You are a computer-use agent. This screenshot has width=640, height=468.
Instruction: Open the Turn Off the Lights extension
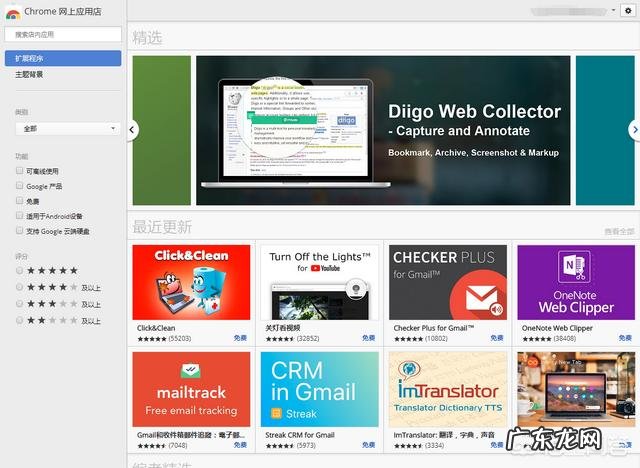(x=318, y=283)
